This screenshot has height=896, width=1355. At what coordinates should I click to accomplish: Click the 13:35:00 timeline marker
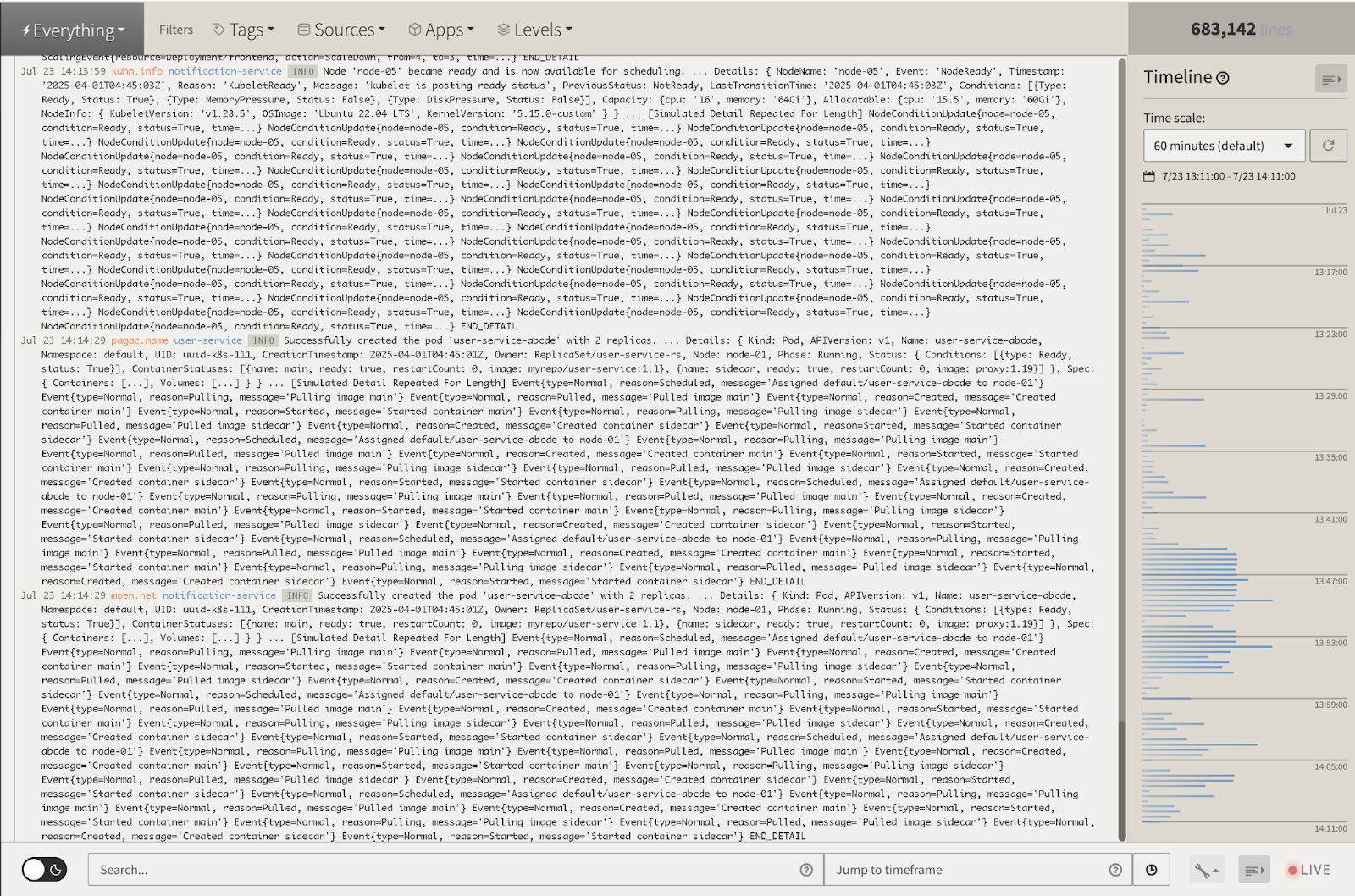pos(1330,457)
